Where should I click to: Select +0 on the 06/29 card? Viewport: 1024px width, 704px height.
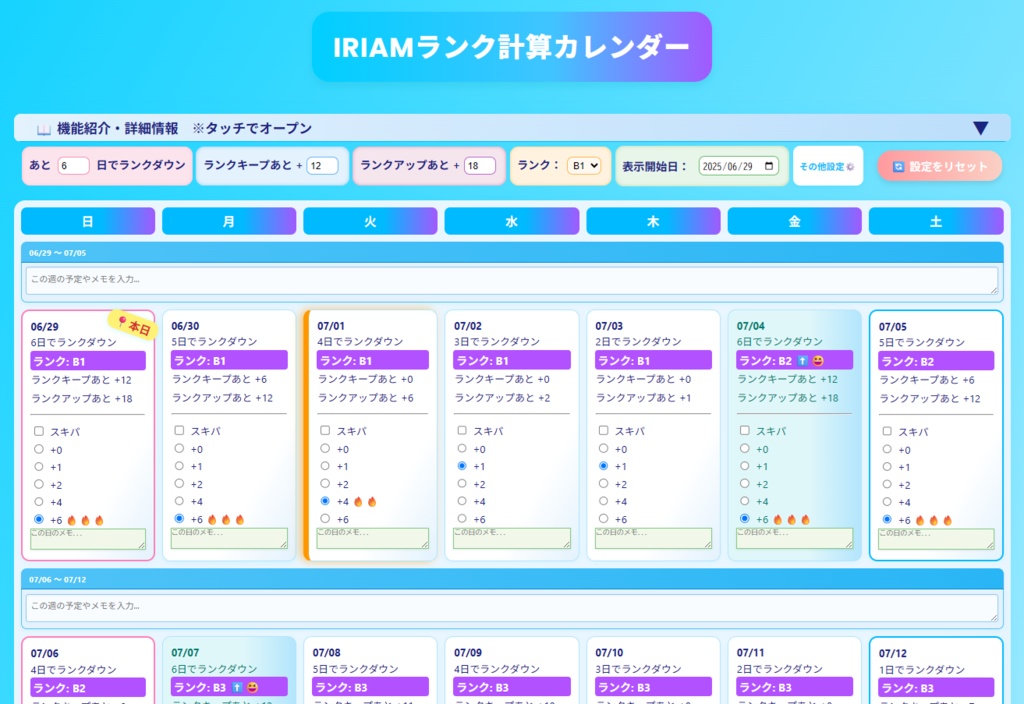click(39, 449)
